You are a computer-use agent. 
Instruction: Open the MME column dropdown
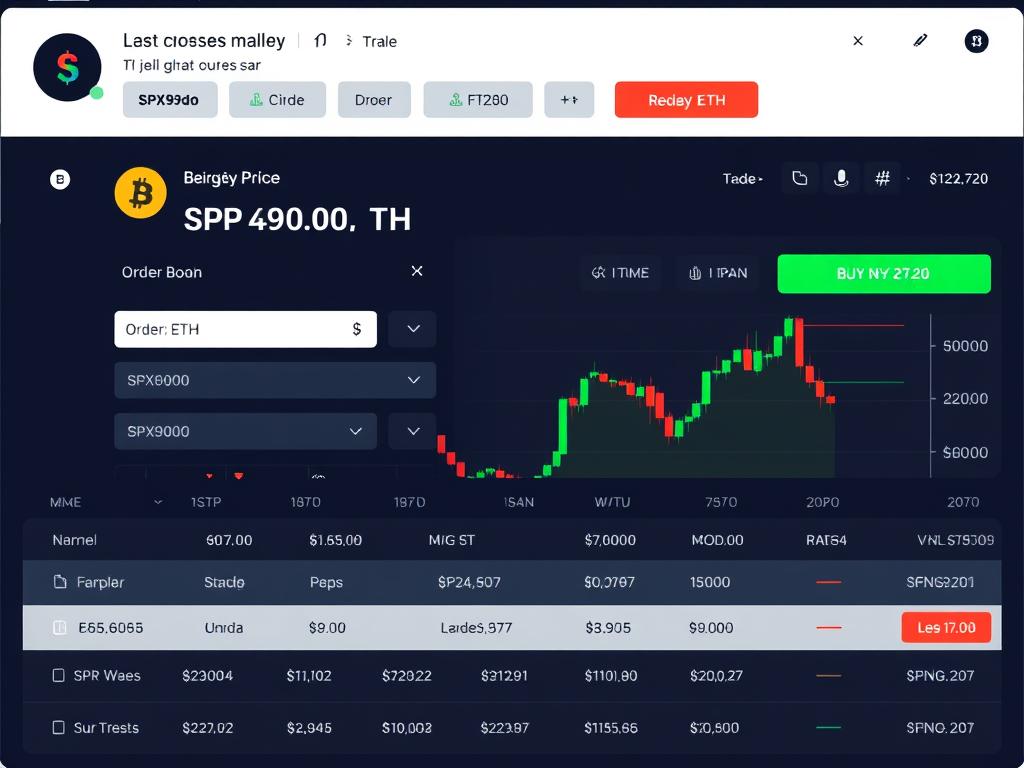point(157,502)
